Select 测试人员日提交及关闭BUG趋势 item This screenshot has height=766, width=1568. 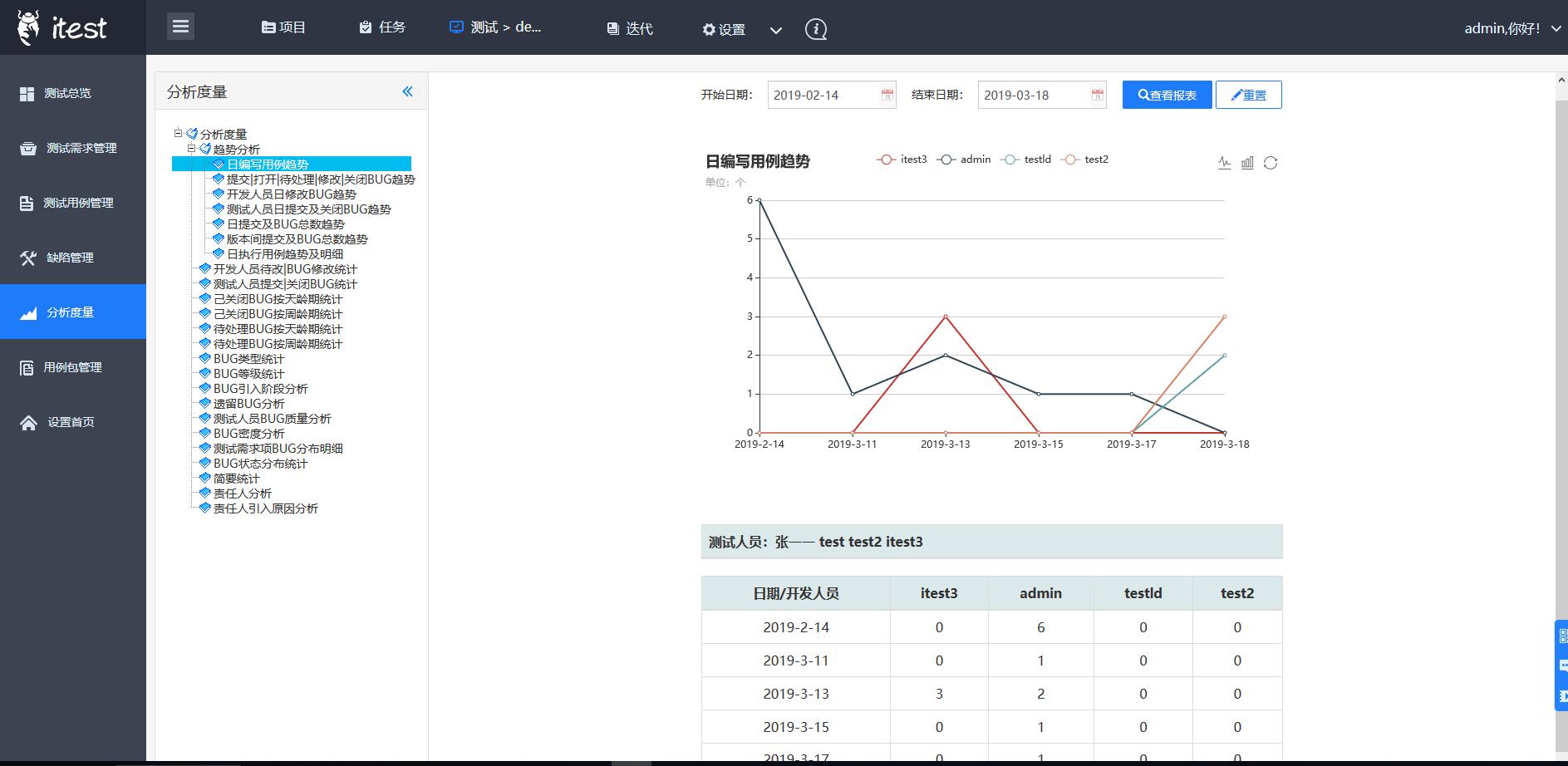click(309, 209)
